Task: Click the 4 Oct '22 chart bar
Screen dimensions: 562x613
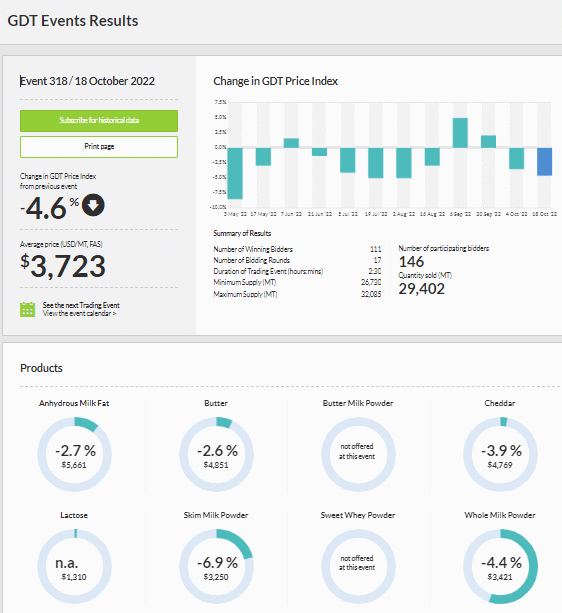Action: click(516, 158)
